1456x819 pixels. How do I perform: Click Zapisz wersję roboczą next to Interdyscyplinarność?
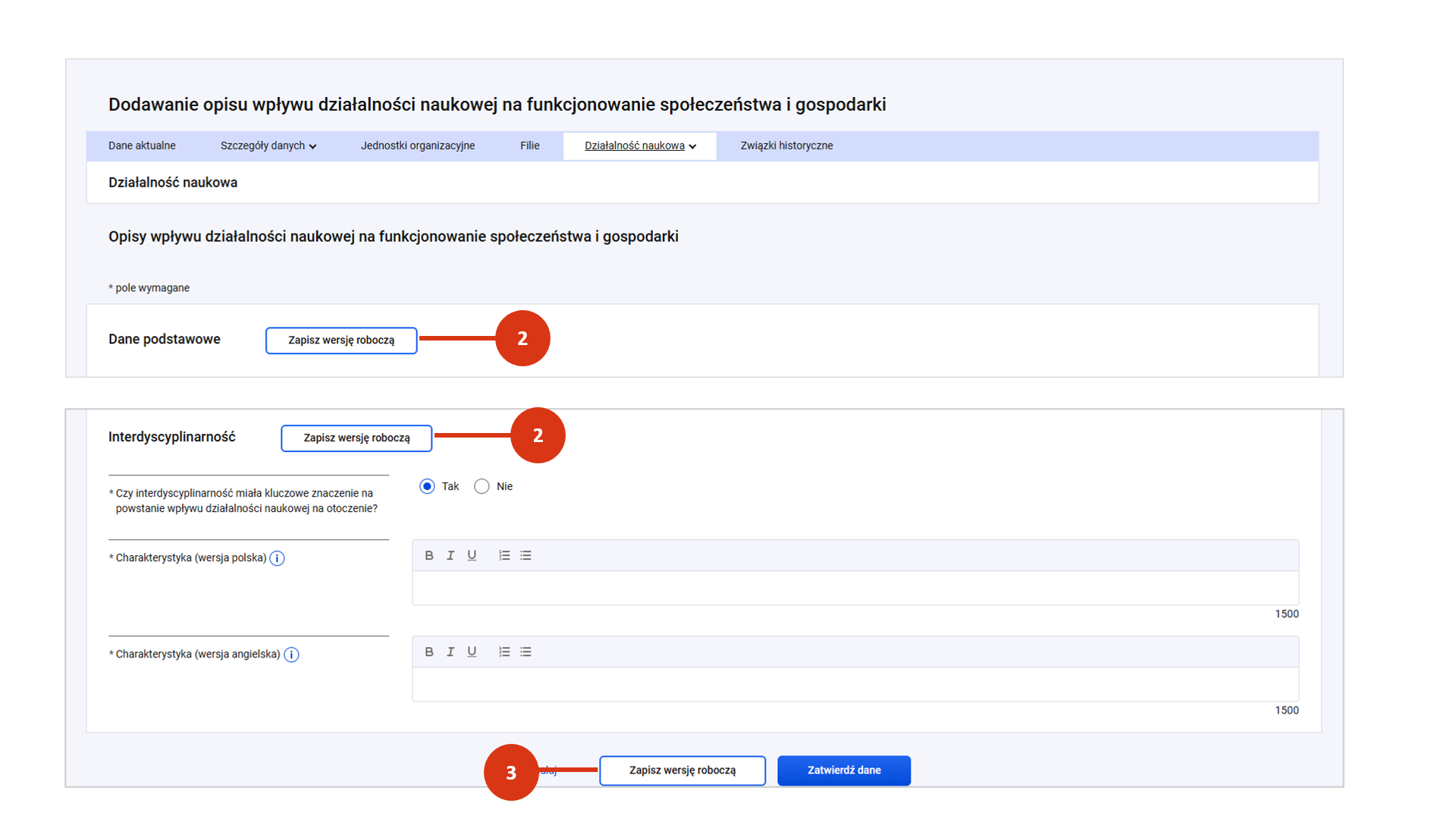pos(356,438)
